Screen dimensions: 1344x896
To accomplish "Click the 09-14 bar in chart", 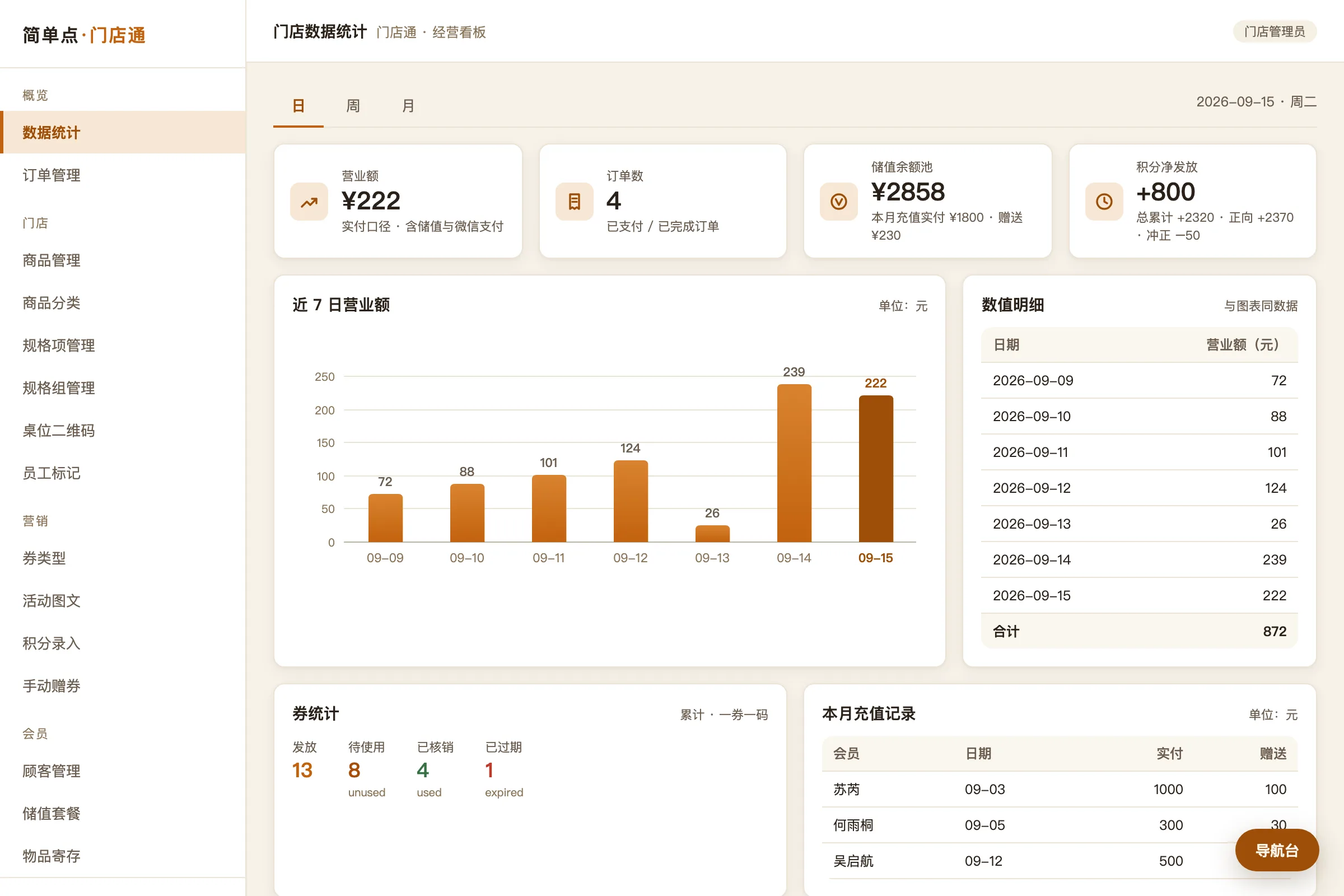I will 794,463.
